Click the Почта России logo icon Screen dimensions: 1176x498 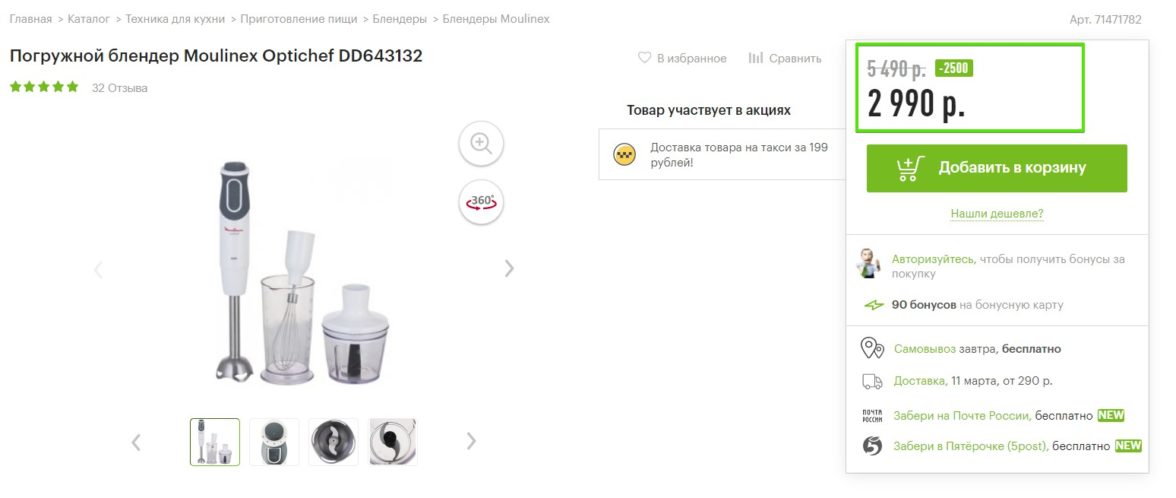coord(872,416)
